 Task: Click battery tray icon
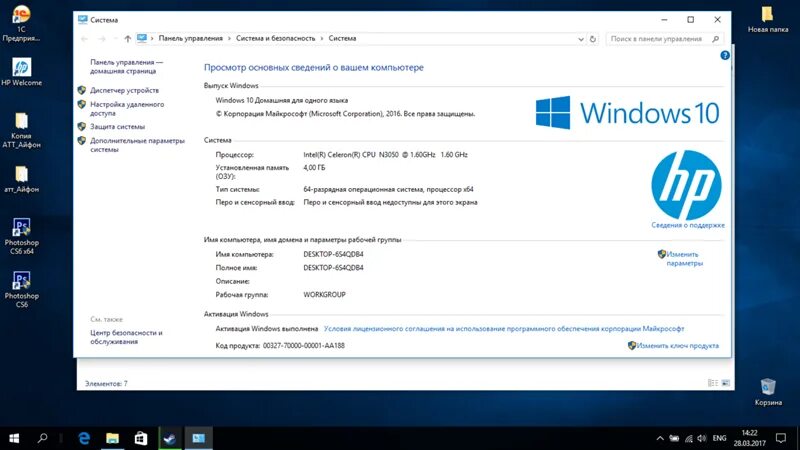674,438
